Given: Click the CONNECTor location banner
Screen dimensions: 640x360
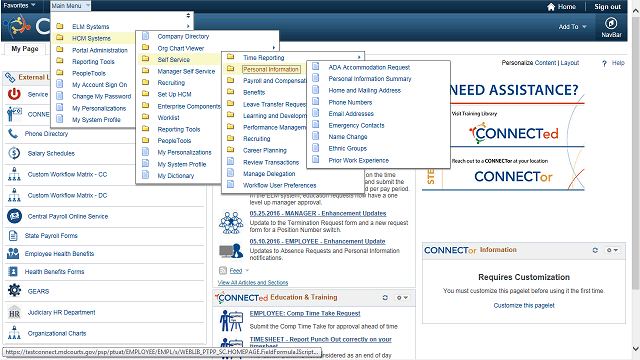Looking at the screenshot, I should point(513,177).
